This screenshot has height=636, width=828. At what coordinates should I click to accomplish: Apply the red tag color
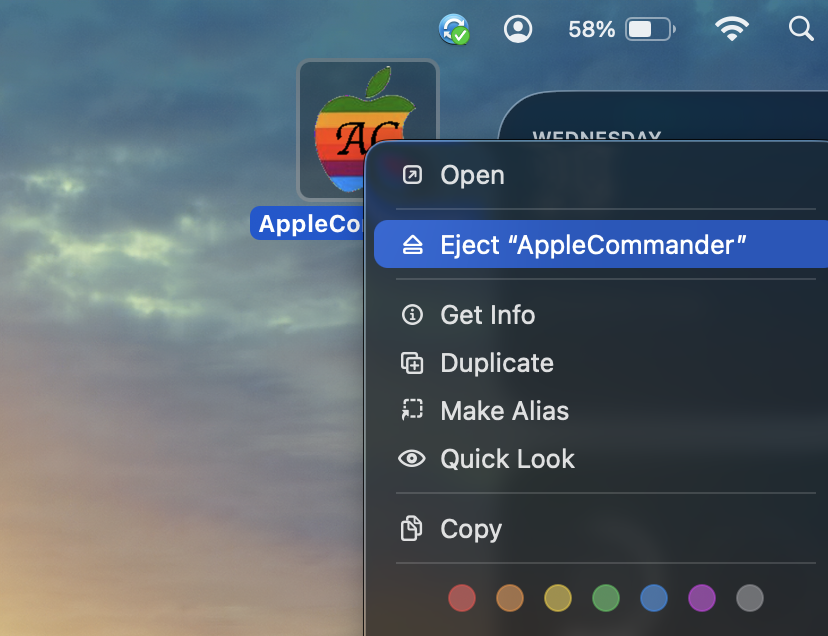[462, 598]
